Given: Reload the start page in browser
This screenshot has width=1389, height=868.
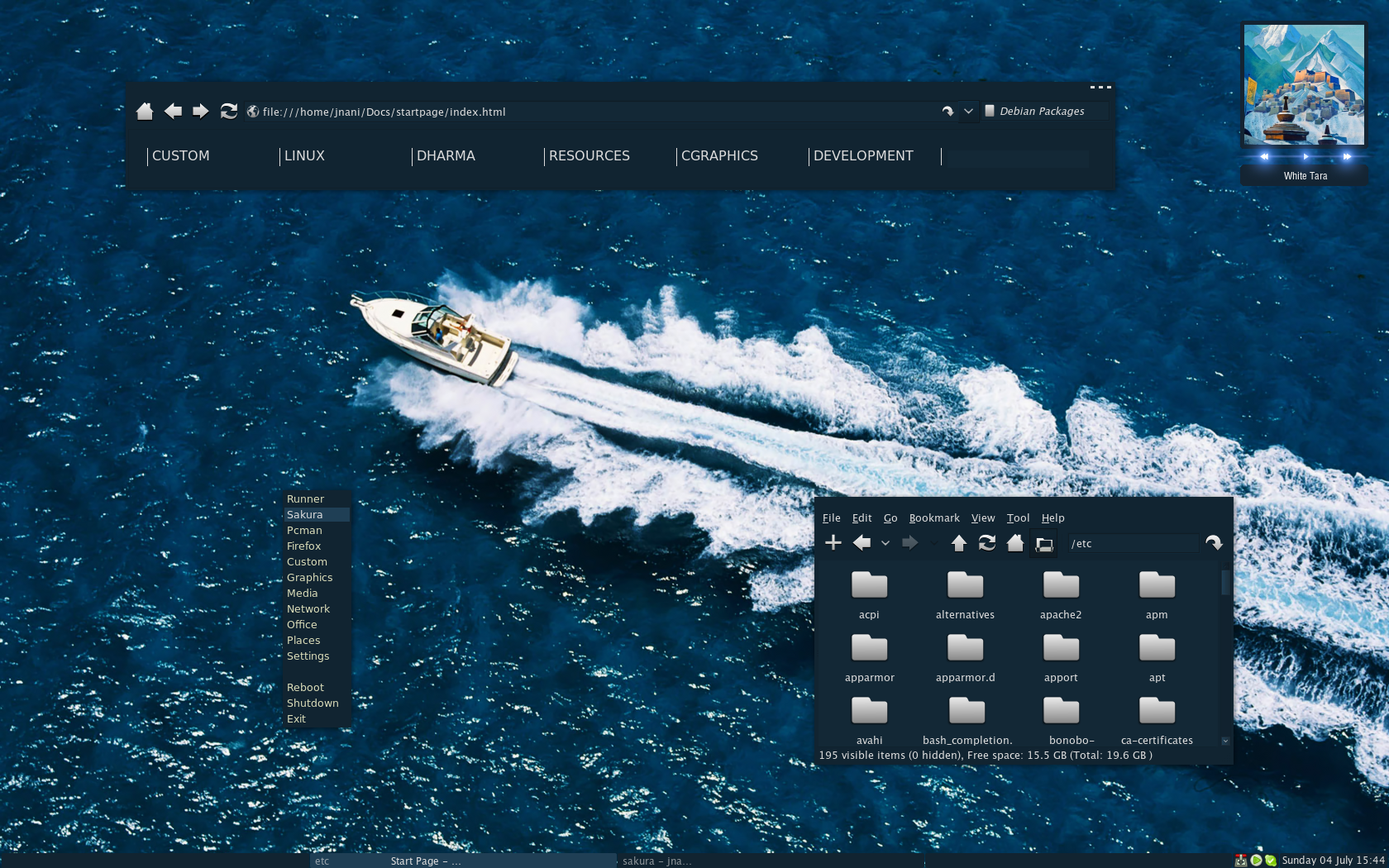Looking at the screenshot, I should (229, 112).
